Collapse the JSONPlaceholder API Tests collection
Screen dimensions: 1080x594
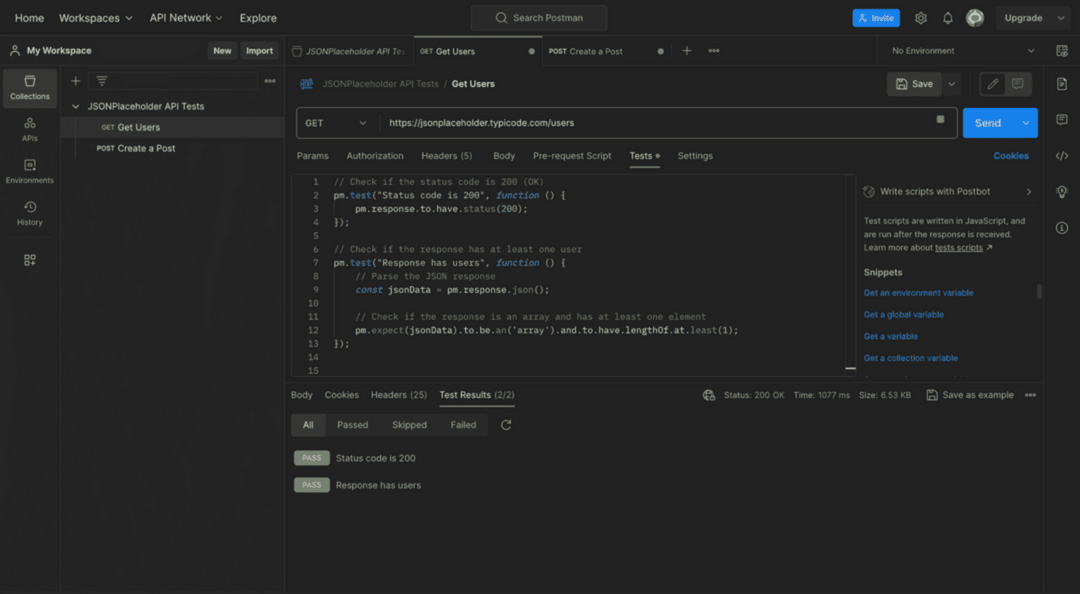pos(76,106)
